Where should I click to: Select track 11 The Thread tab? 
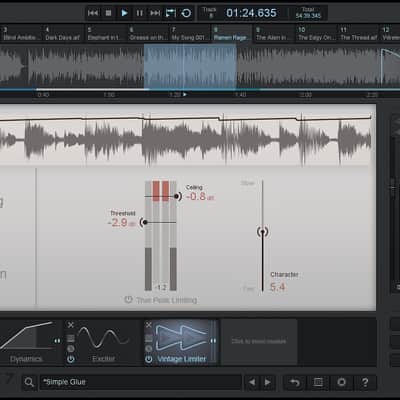pos(358,34)
